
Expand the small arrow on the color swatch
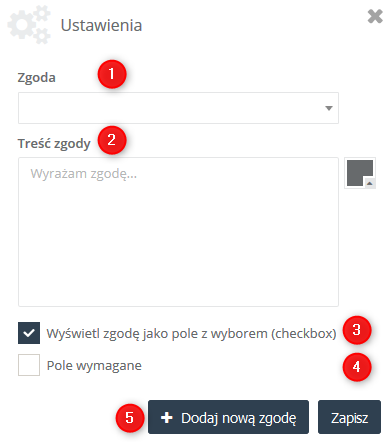pos(370,184)
